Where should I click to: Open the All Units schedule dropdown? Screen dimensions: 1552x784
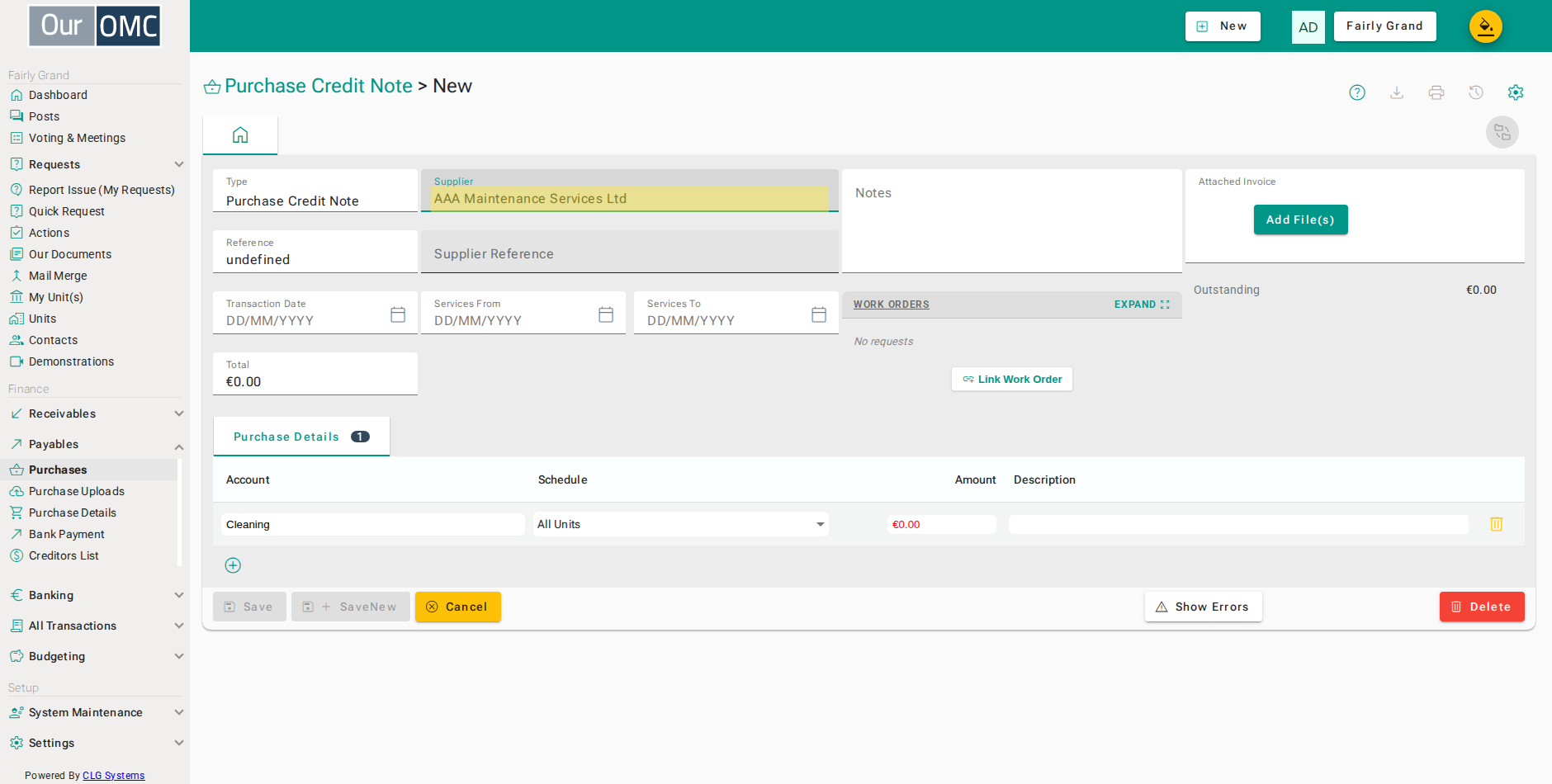pyautogui.click(x=681, y=524)
